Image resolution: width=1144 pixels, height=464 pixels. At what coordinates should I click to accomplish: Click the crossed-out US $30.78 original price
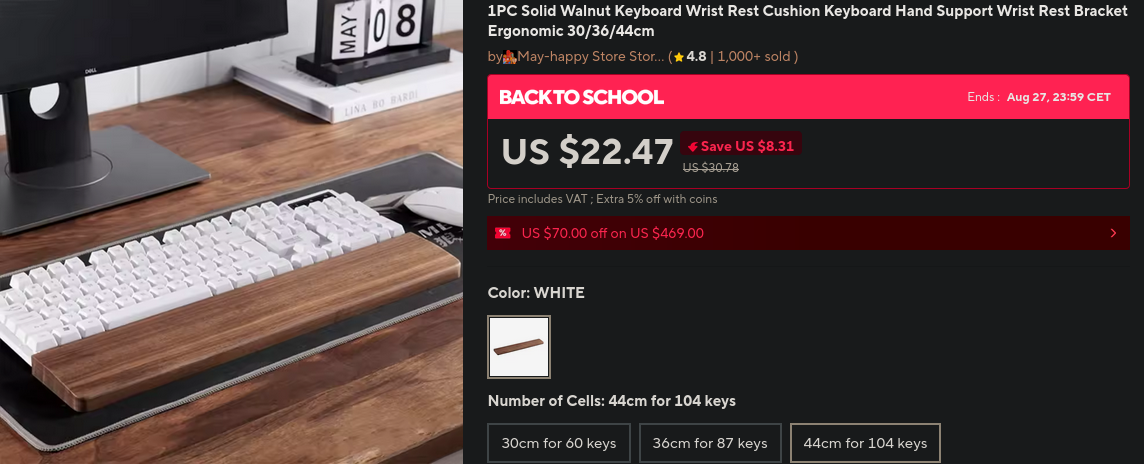(711, 168)
